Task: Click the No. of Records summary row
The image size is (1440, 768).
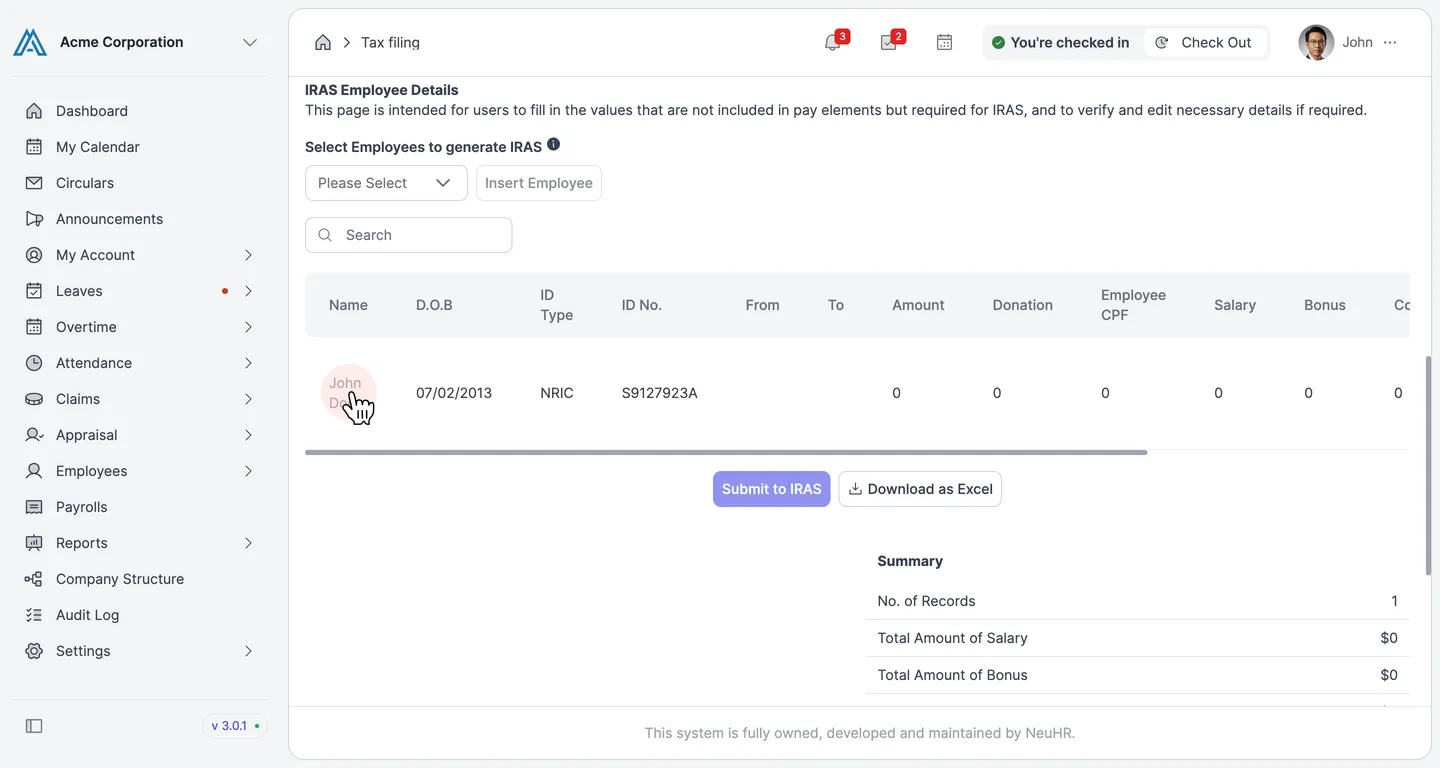Action: [1138, 601]
